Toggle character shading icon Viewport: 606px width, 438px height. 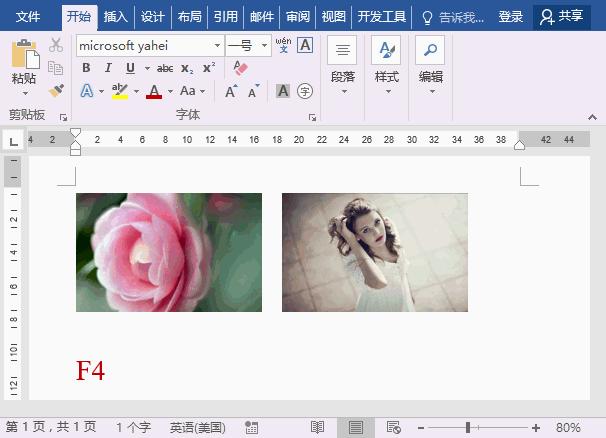coord(283,91)
